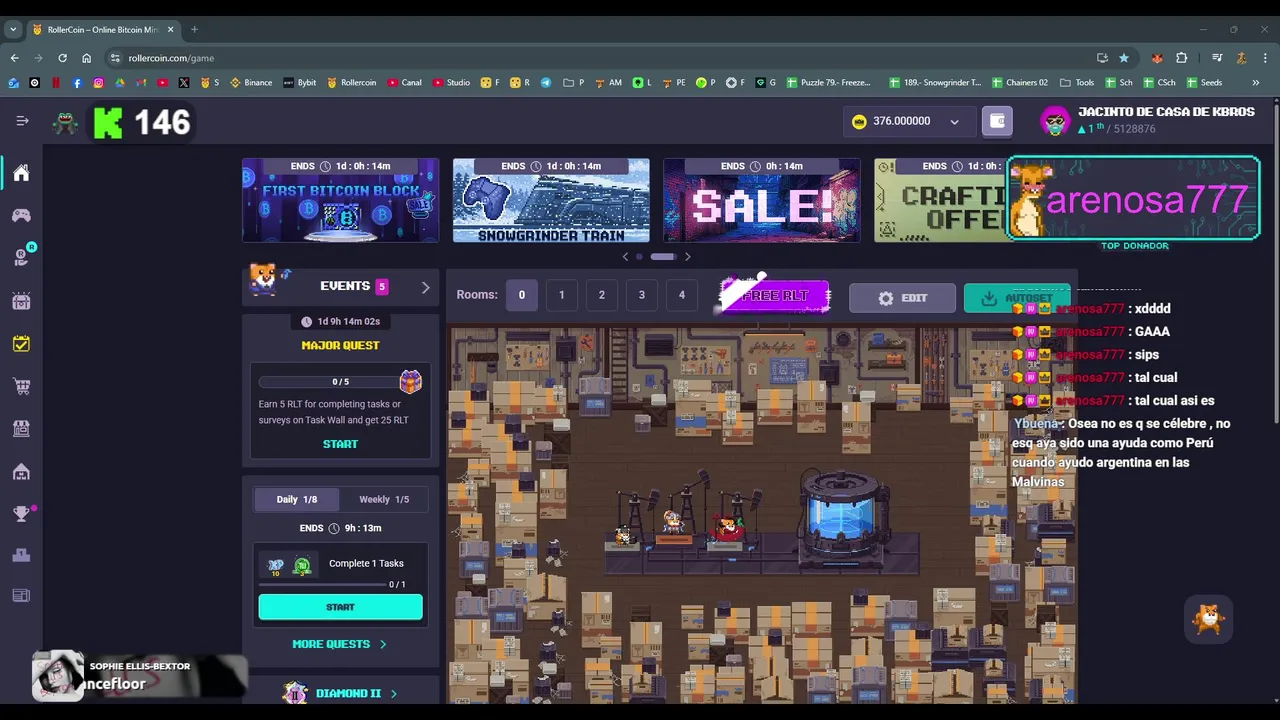Click the cyan START daily task button
Screen dimensions: 1280x720
(340, 607)
